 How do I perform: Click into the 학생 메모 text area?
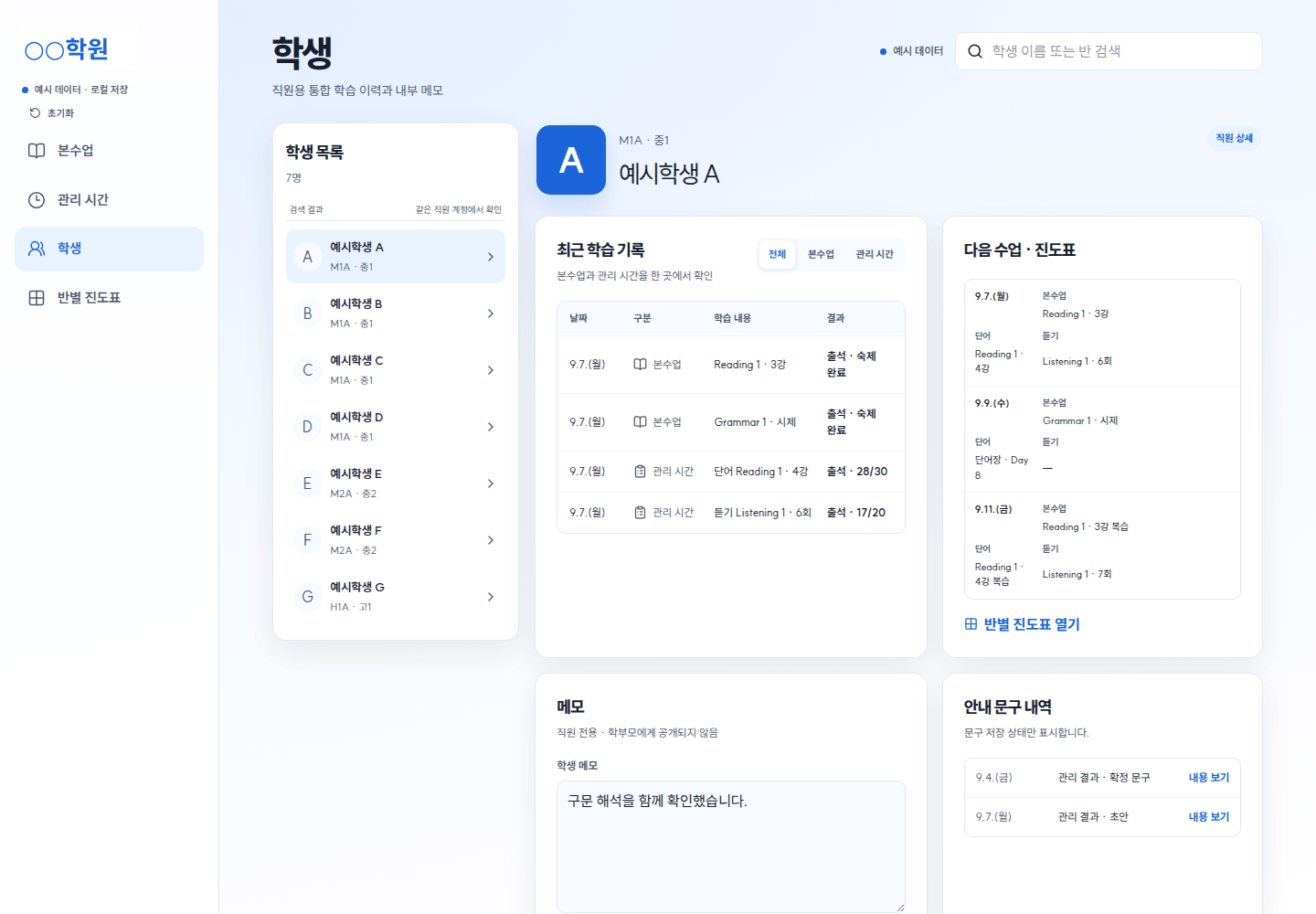coord(731,846)
